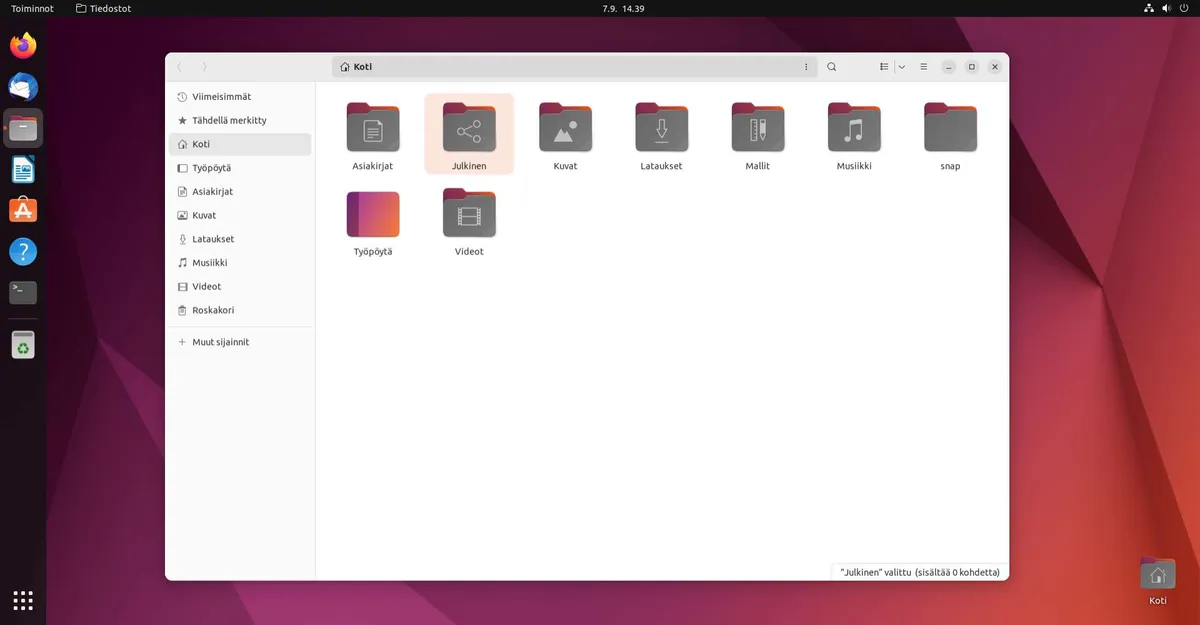Click Toiminnot activities button
The width and height of the screenshot is (1200, 625).
pyautogui.click(x=33, y=8)
